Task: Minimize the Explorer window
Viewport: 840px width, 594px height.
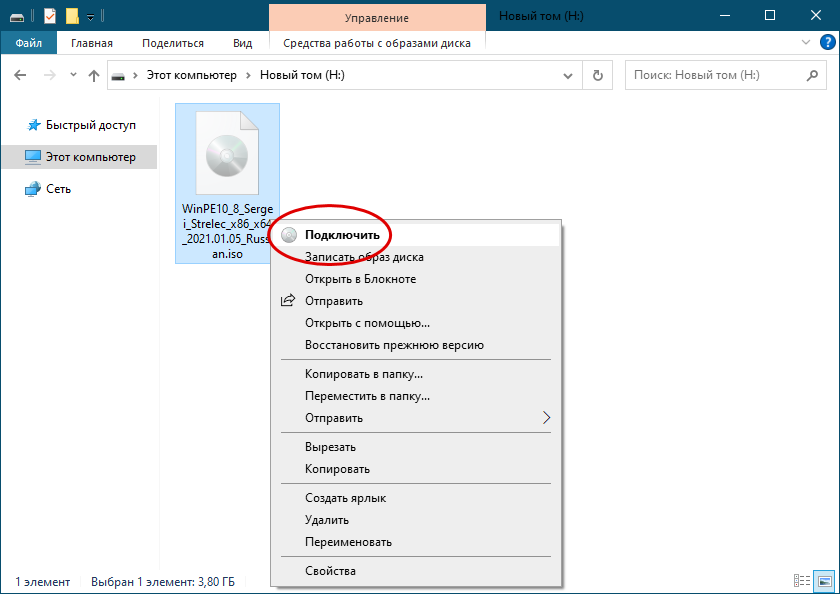Action: 725,16
